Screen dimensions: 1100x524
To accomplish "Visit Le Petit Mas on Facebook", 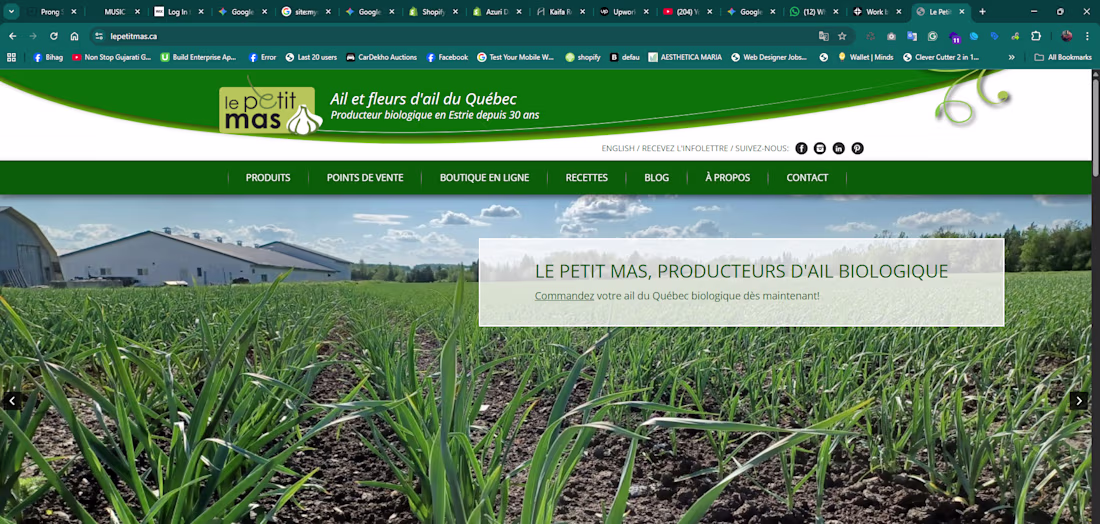I will [801, 148].
